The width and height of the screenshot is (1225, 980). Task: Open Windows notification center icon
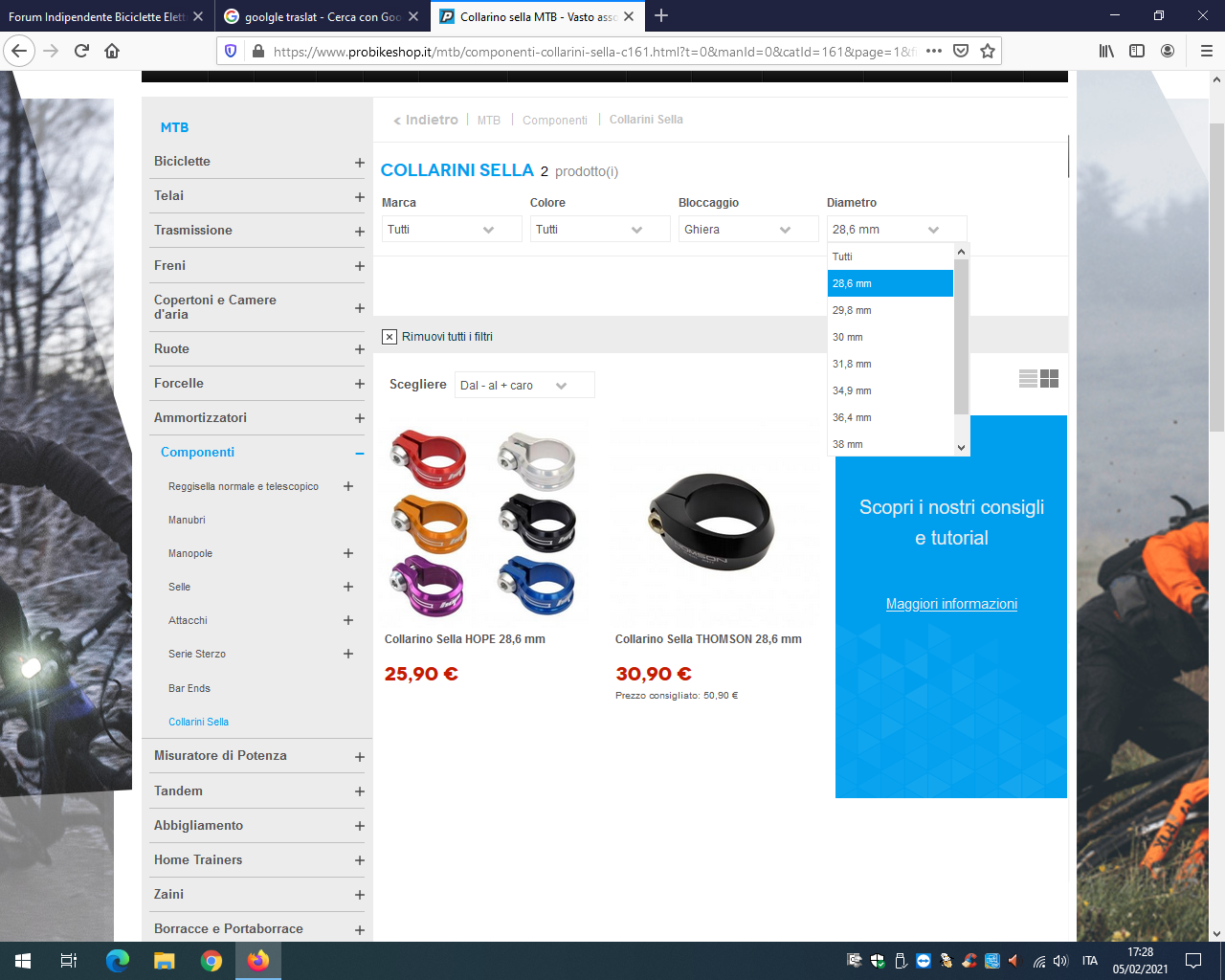1193,961
